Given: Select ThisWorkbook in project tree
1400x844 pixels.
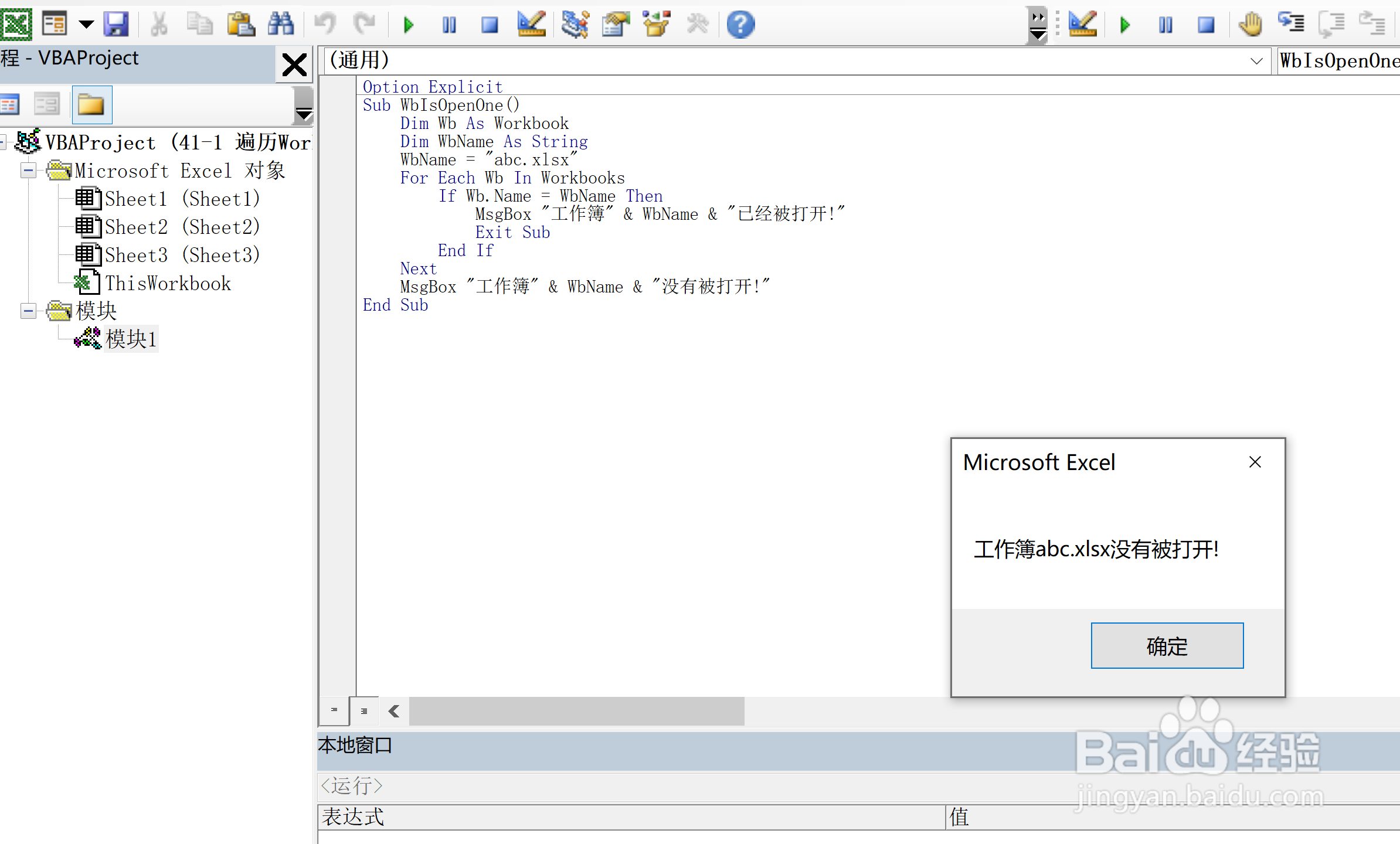Looking at the screenshot, I should (168, 284).
